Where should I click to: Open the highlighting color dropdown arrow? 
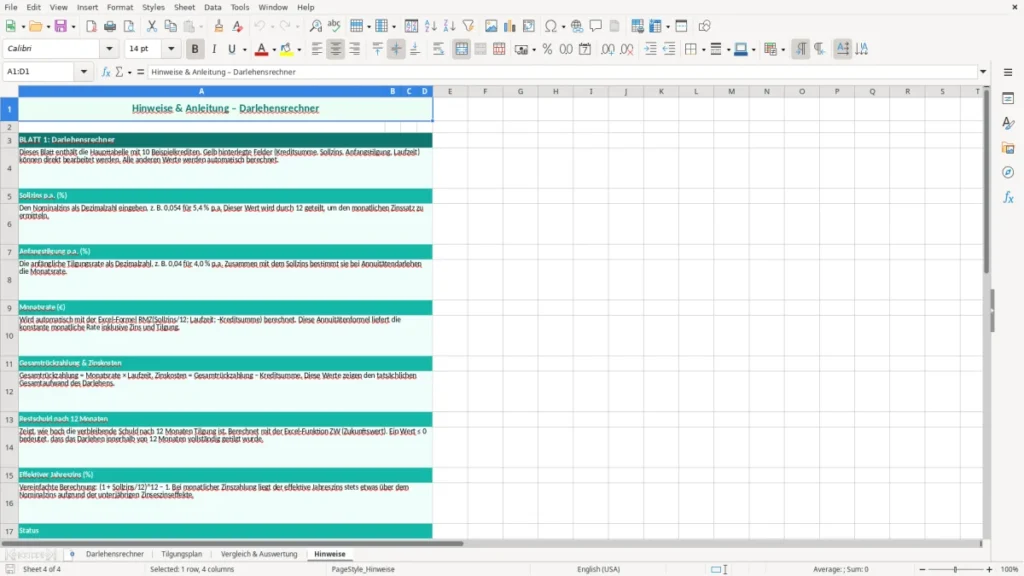pos(299,50)
